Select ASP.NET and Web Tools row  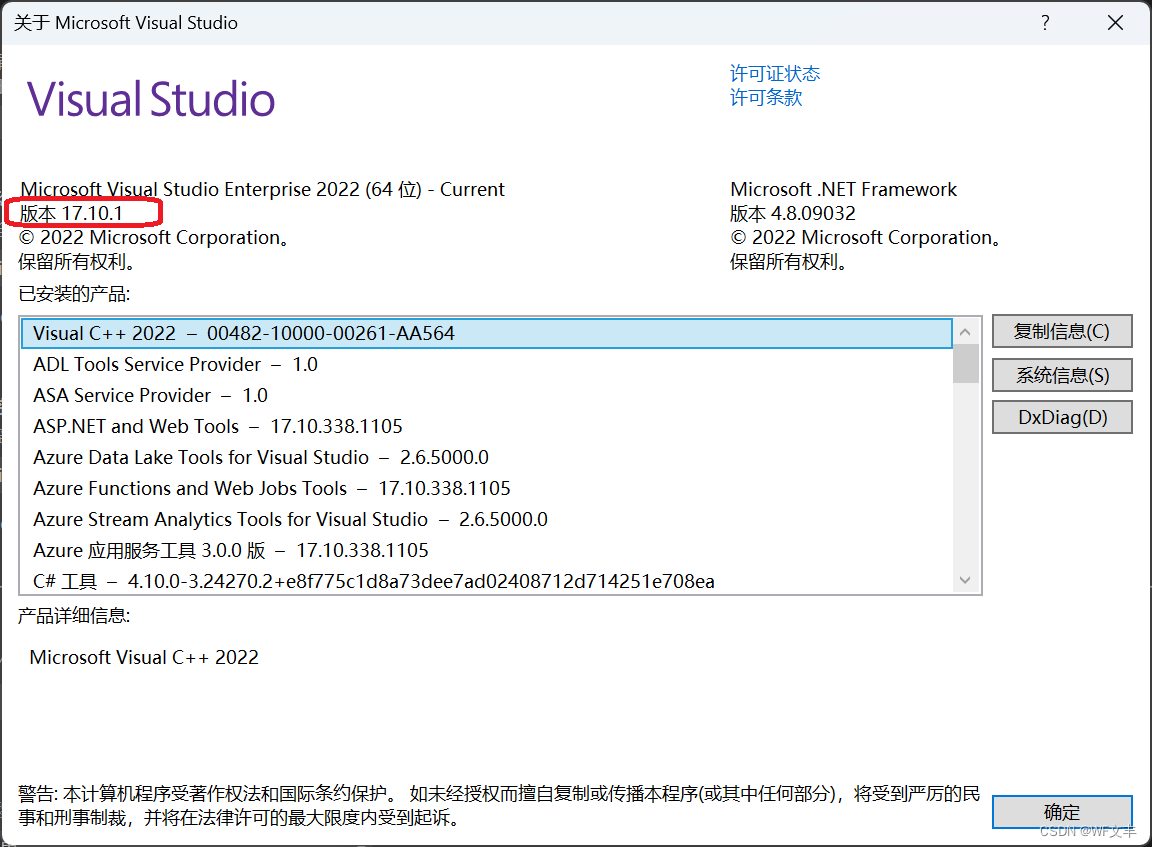coord(487,426)
